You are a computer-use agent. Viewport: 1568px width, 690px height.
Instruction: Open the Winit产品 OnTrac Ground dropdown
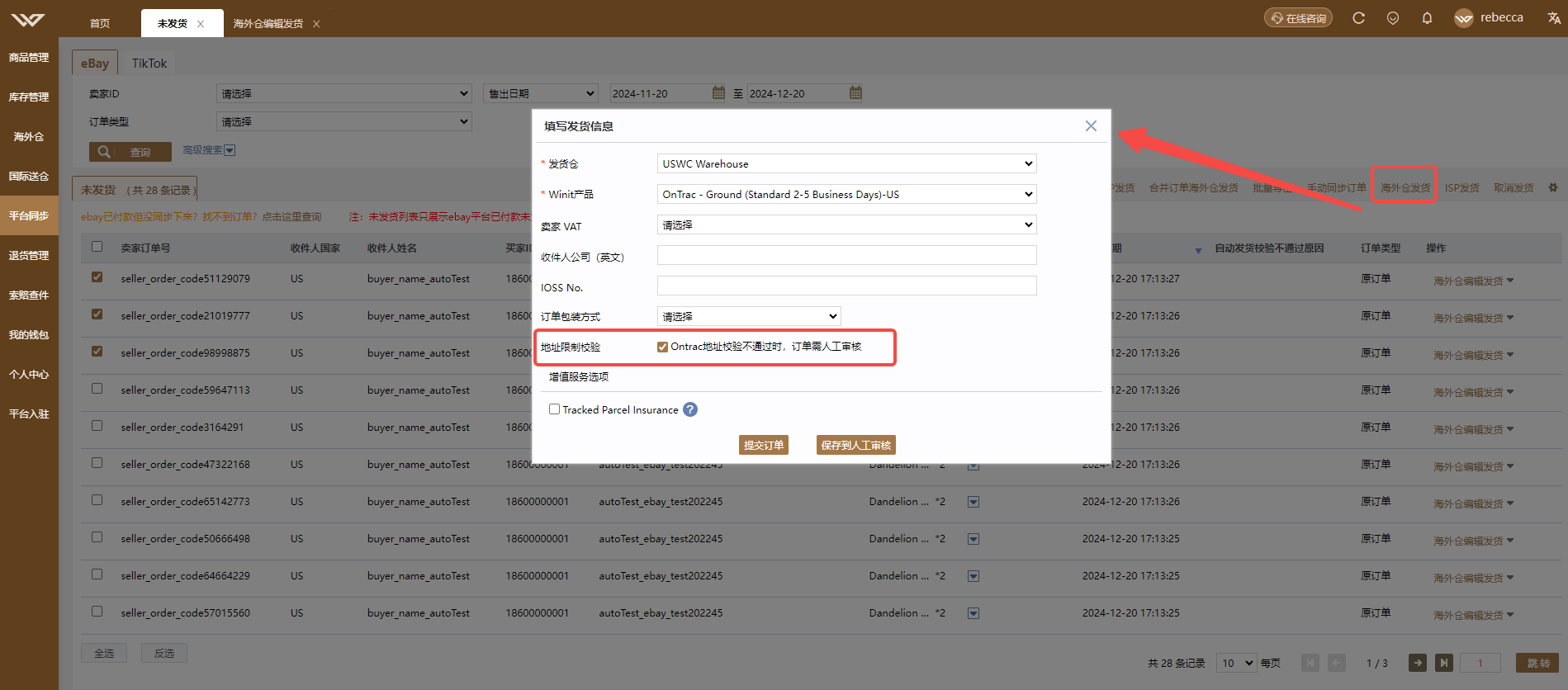coord(846,194)
